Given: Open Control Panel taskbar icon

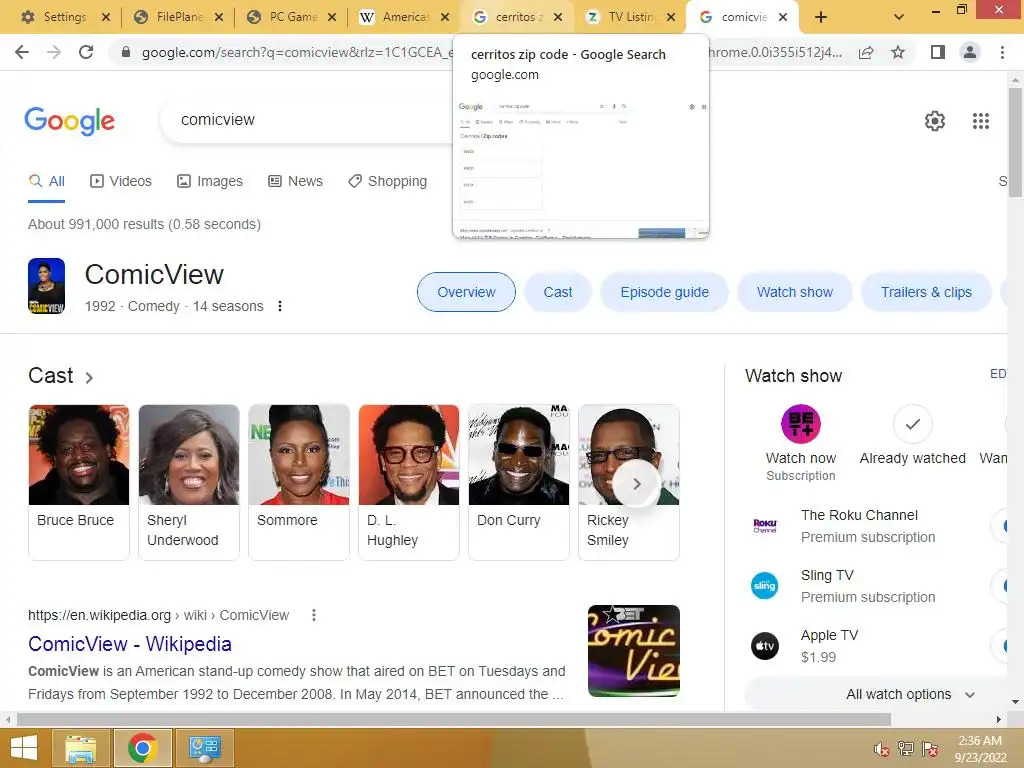Looking at the screenshot, I should (205, 748).
